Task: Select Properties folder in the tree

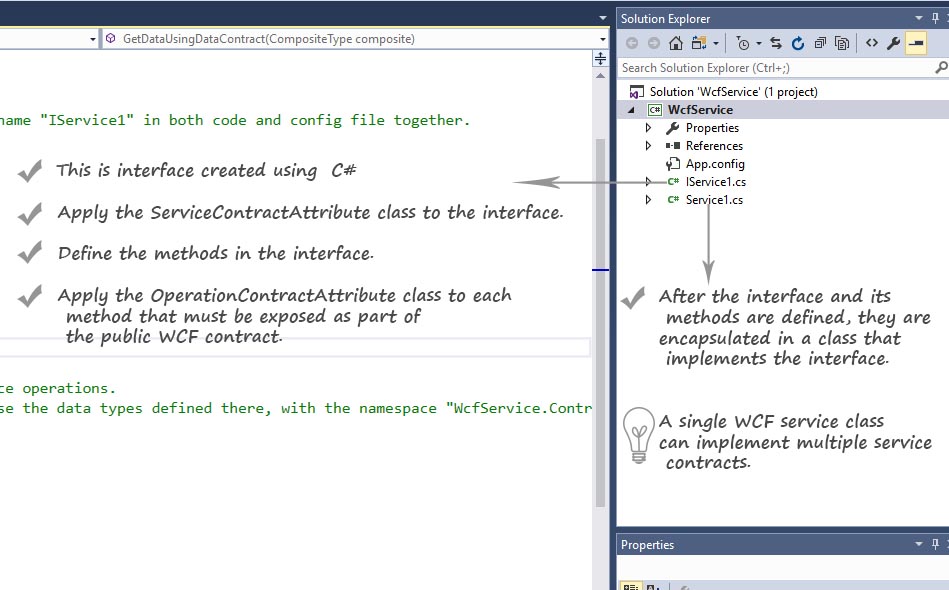Action: click(712, 128)
